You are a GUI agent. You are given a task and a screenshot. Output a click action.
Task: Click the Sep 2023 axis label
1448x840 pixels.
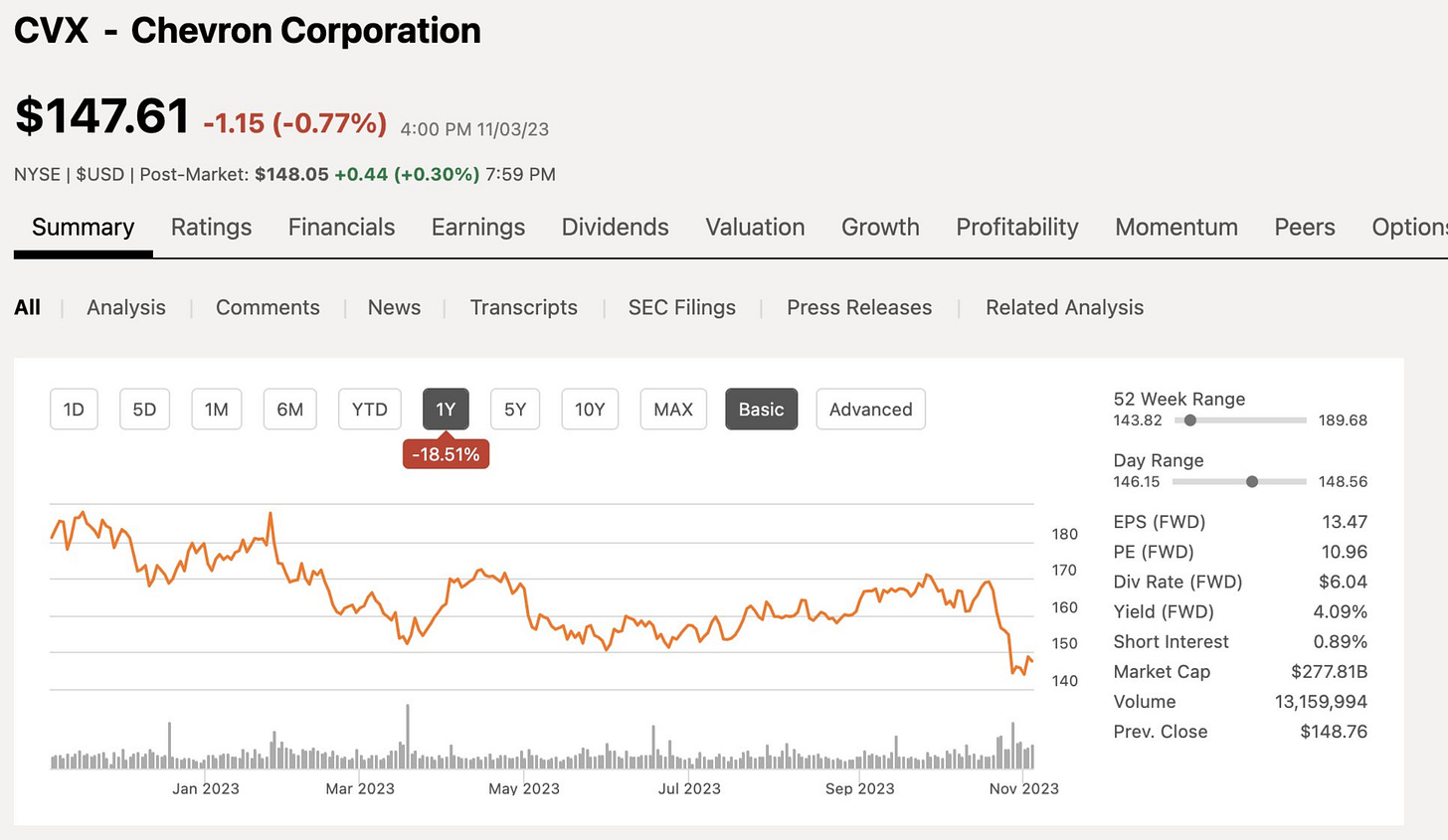point(859,788)
